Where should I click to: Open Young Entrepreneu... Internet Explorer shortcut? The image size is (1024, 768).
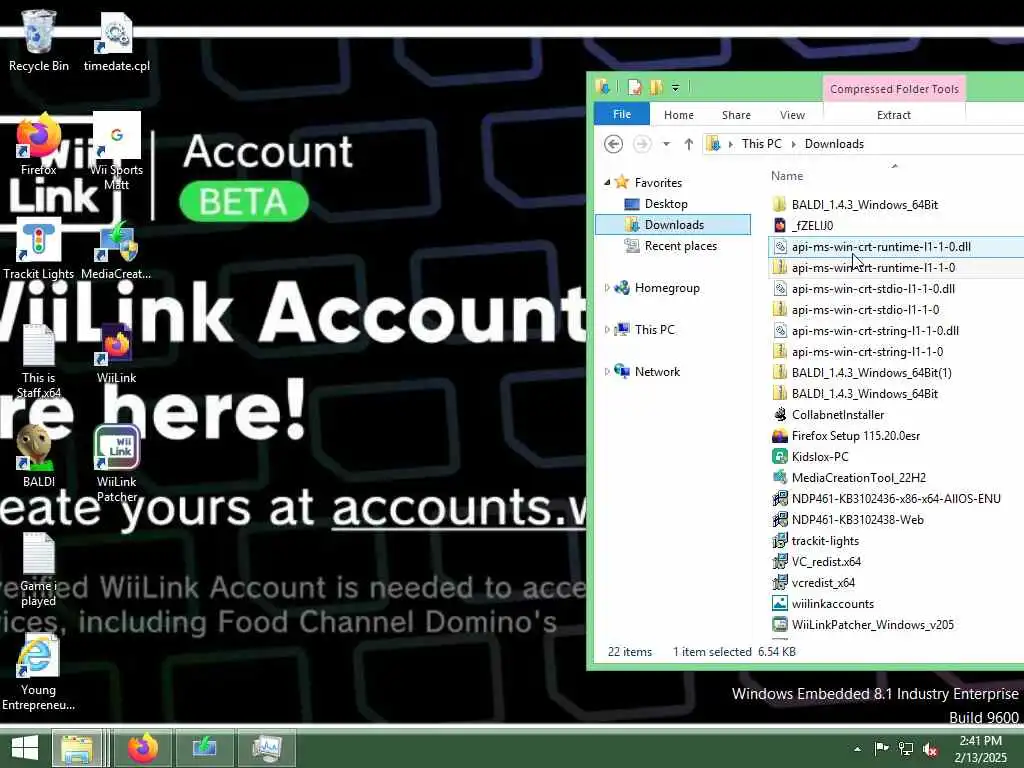tap(39, 673)
